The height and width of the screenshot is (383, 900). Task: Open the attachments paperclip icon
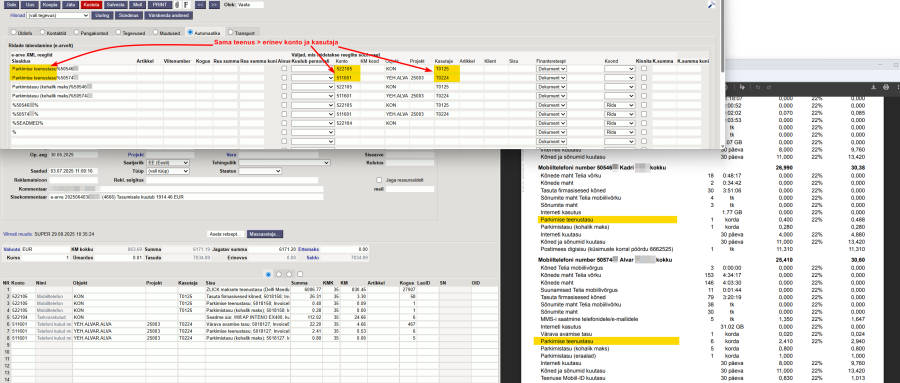coord(177,5)
